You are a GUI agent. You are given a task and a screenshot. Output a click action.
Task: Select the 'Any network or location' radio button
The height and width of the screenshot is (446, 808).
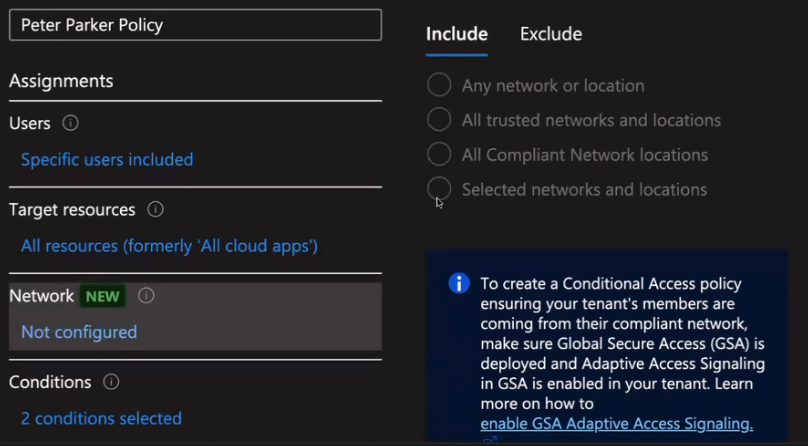tap(439, 85)
